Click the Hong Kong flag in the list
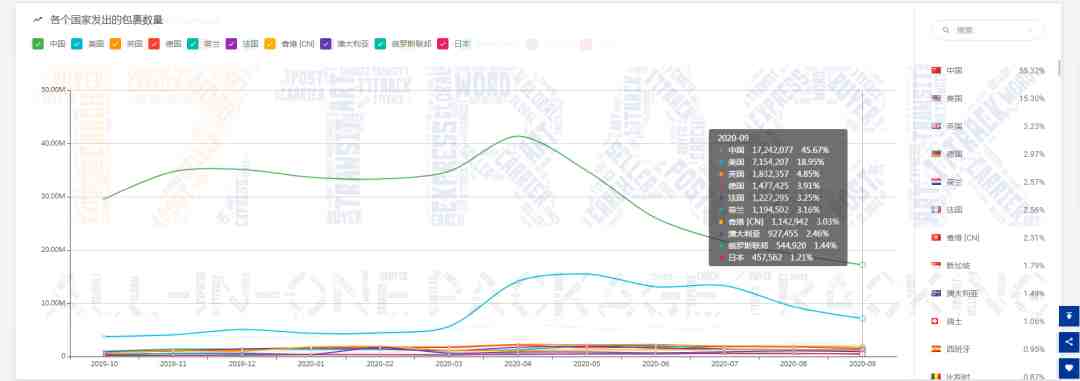Screen dimensions: 1080x381 coord(935,238)
